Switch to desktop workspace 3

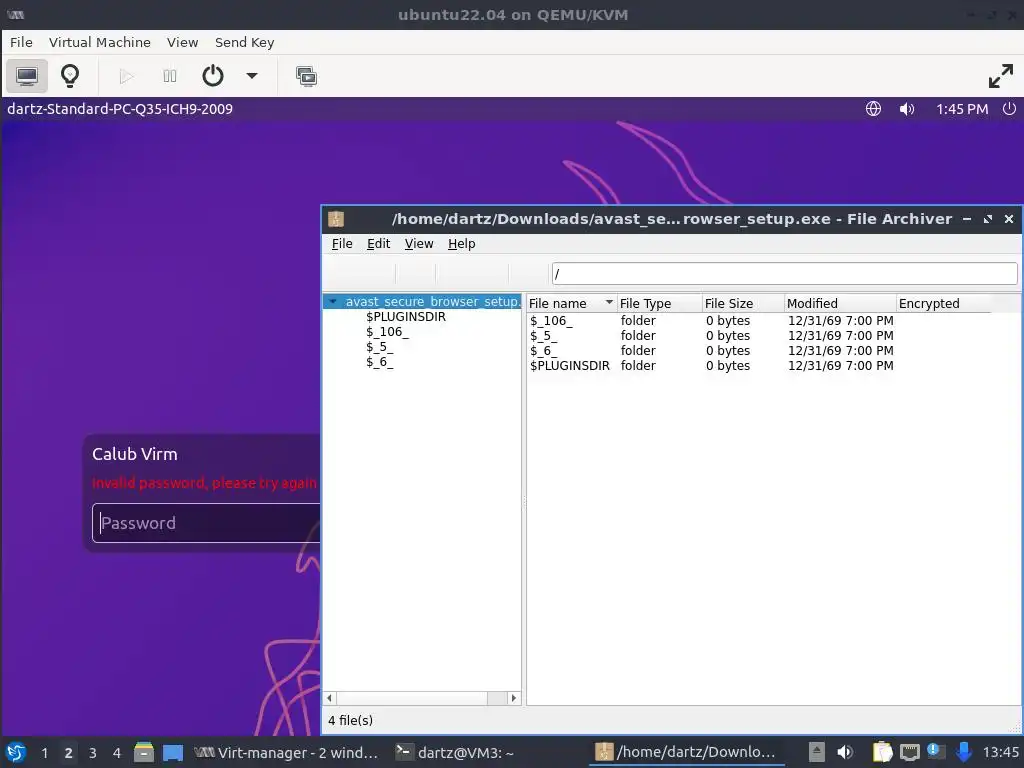pyautogui.click(x=93, y=753)
